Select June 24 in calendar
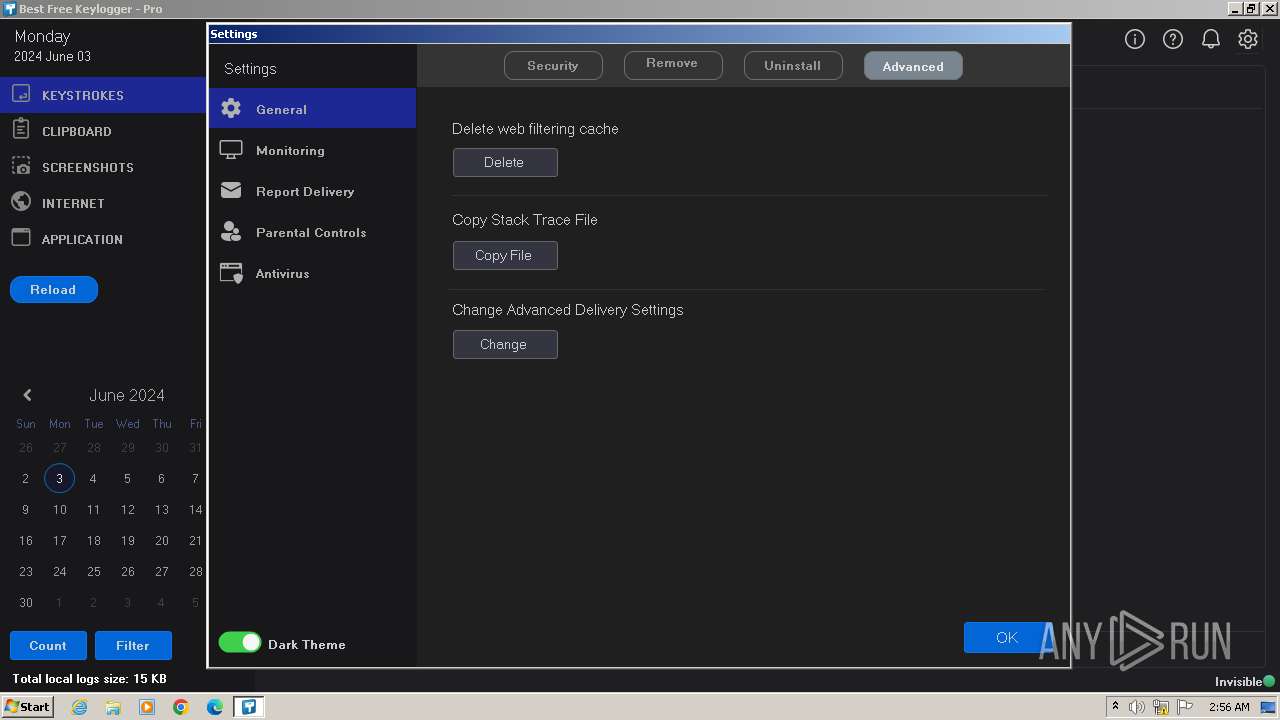This screenshot has width=1280, height=720. tap(59, 571)
